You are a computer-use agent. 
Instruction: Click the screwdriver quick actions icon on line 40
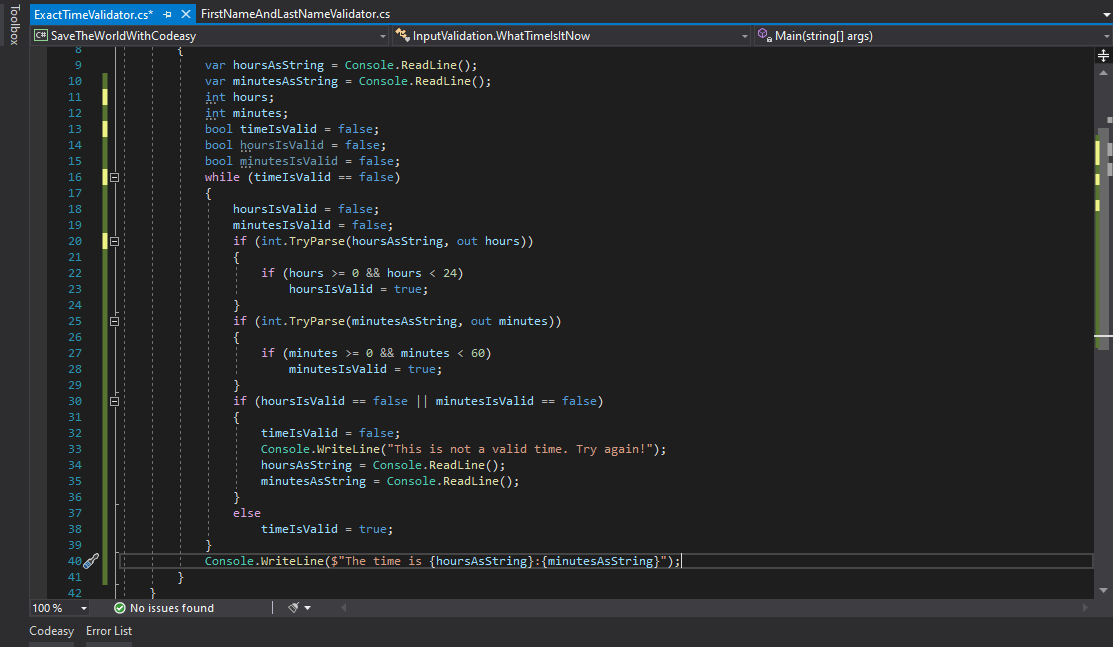point(91,561)
